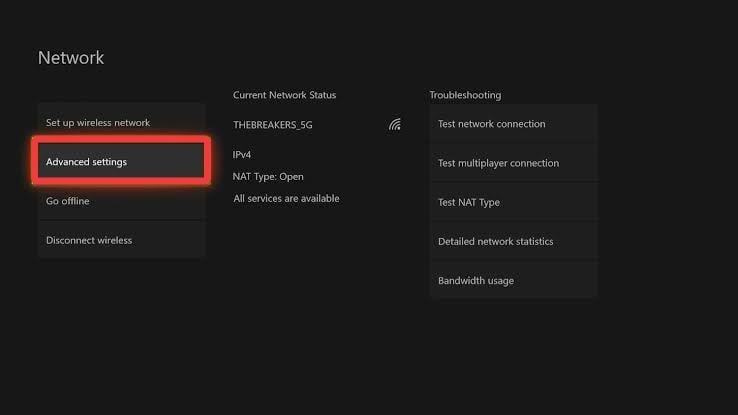View Bandwidth usage

click(x=513, y=280)
